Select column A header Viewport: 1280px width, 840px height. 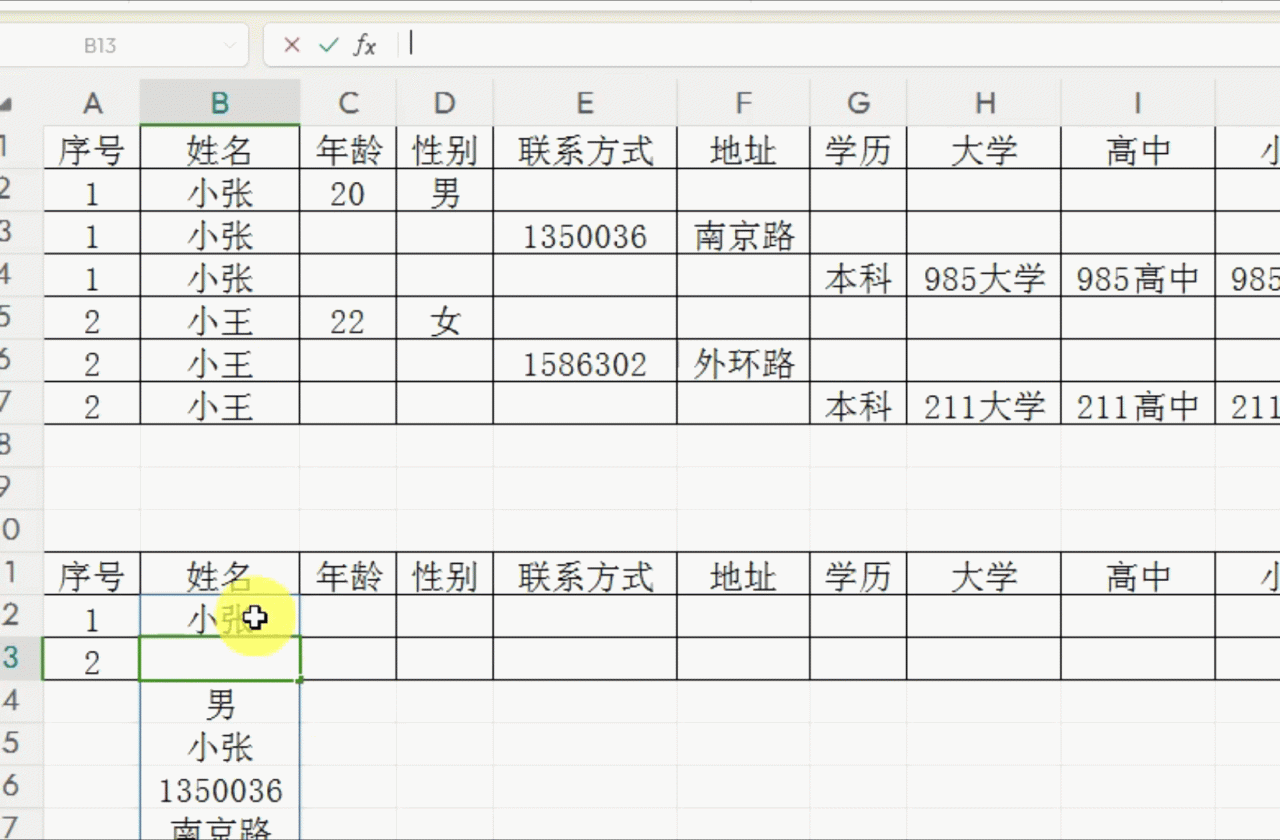[92, 103]
